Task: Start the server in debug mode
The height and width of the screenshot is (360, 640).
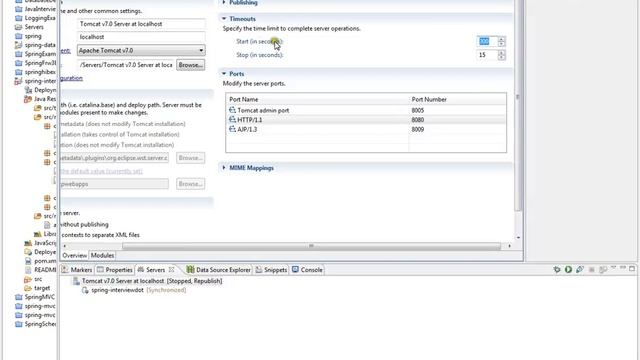Action: (x=557, y=270)
